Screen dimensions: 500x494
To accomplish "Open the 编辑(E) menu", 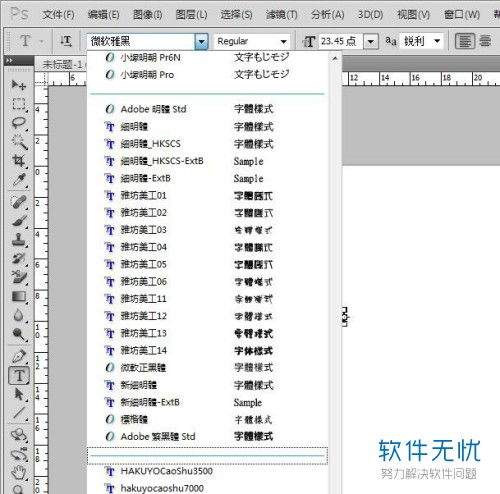I will coord(103,15).
